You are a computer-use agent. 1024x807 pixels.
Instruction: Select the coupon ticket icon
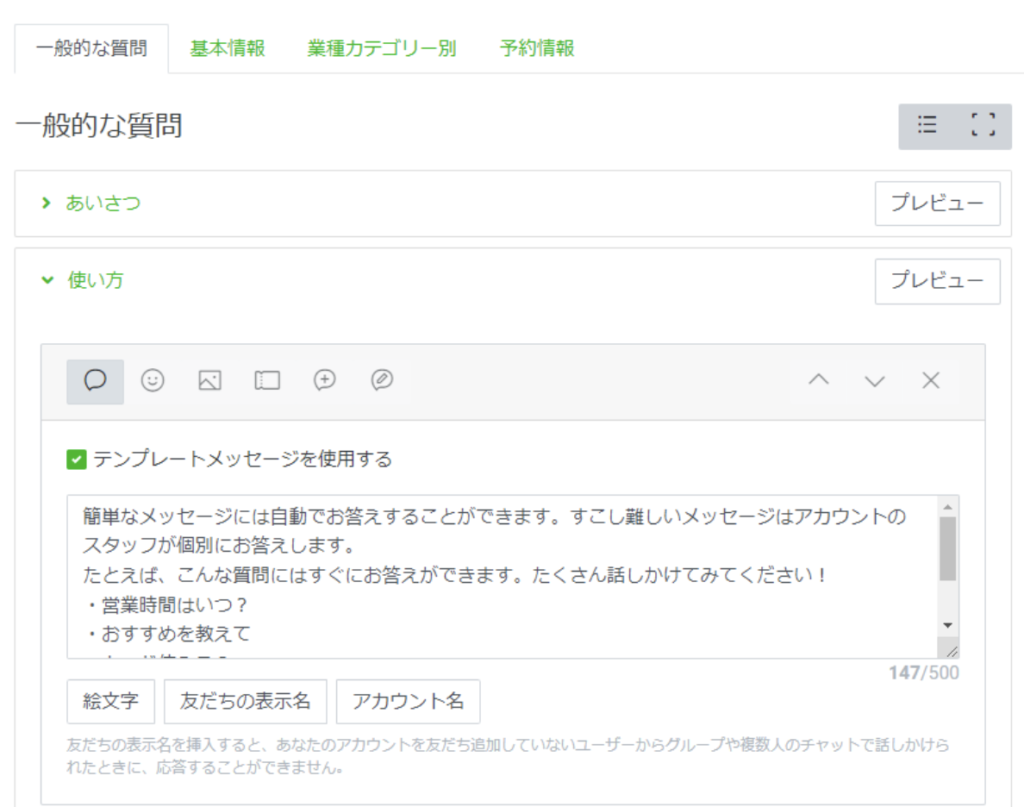267,381
